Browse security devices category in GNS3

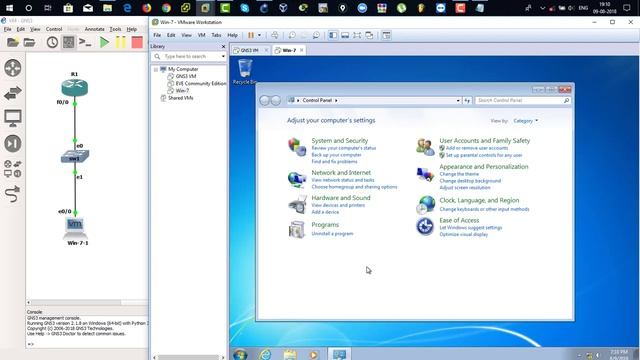(x=13, y=144)
